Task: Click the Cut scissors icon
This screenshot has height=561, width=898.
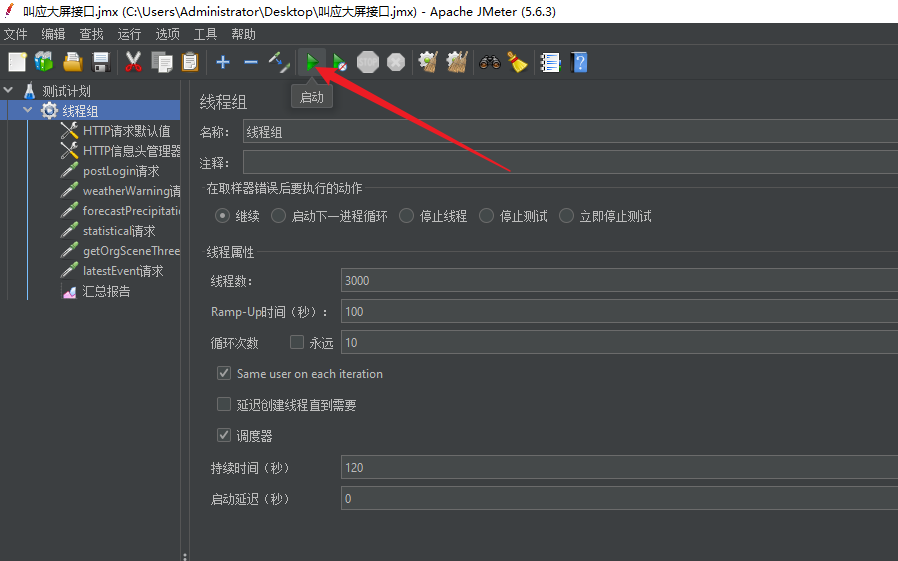Action: point(133,62)
